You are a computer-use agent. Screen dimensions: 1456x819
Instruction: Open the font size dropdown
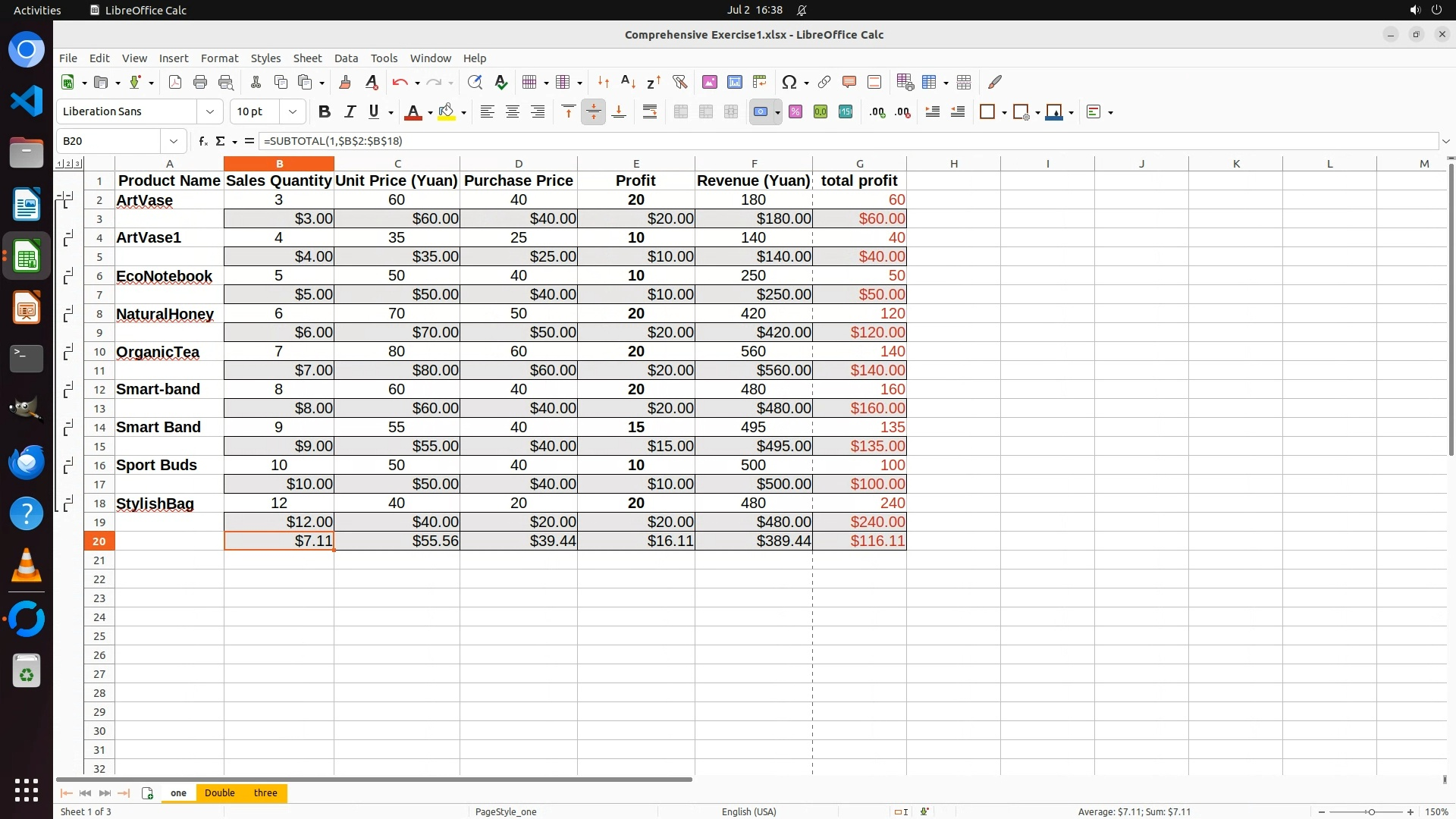[293, 111]
